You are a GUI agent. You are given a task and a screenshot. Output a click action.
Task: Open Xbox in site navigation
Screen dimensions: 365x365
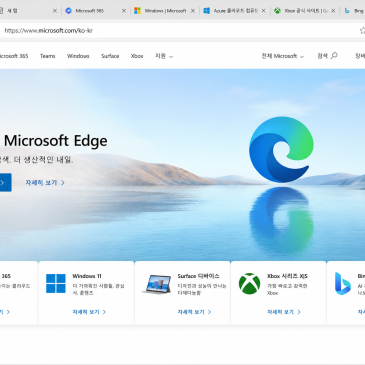[x=137, y=56]
